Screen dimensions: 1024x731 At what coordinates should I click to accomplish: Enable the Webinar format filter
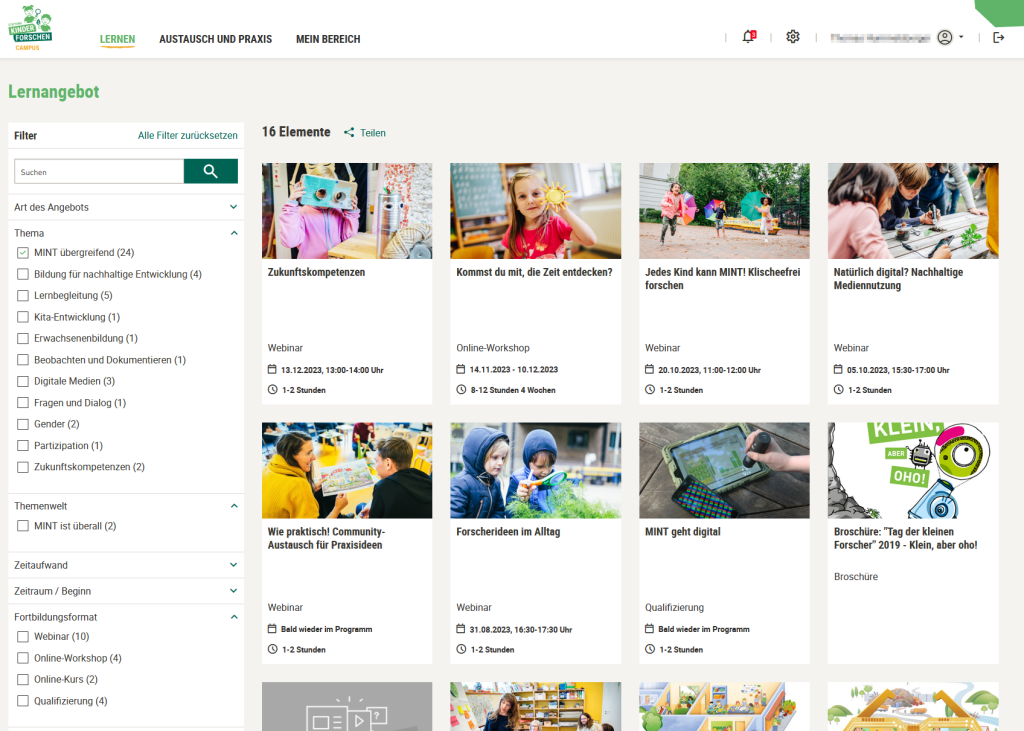tap(23, 636)
